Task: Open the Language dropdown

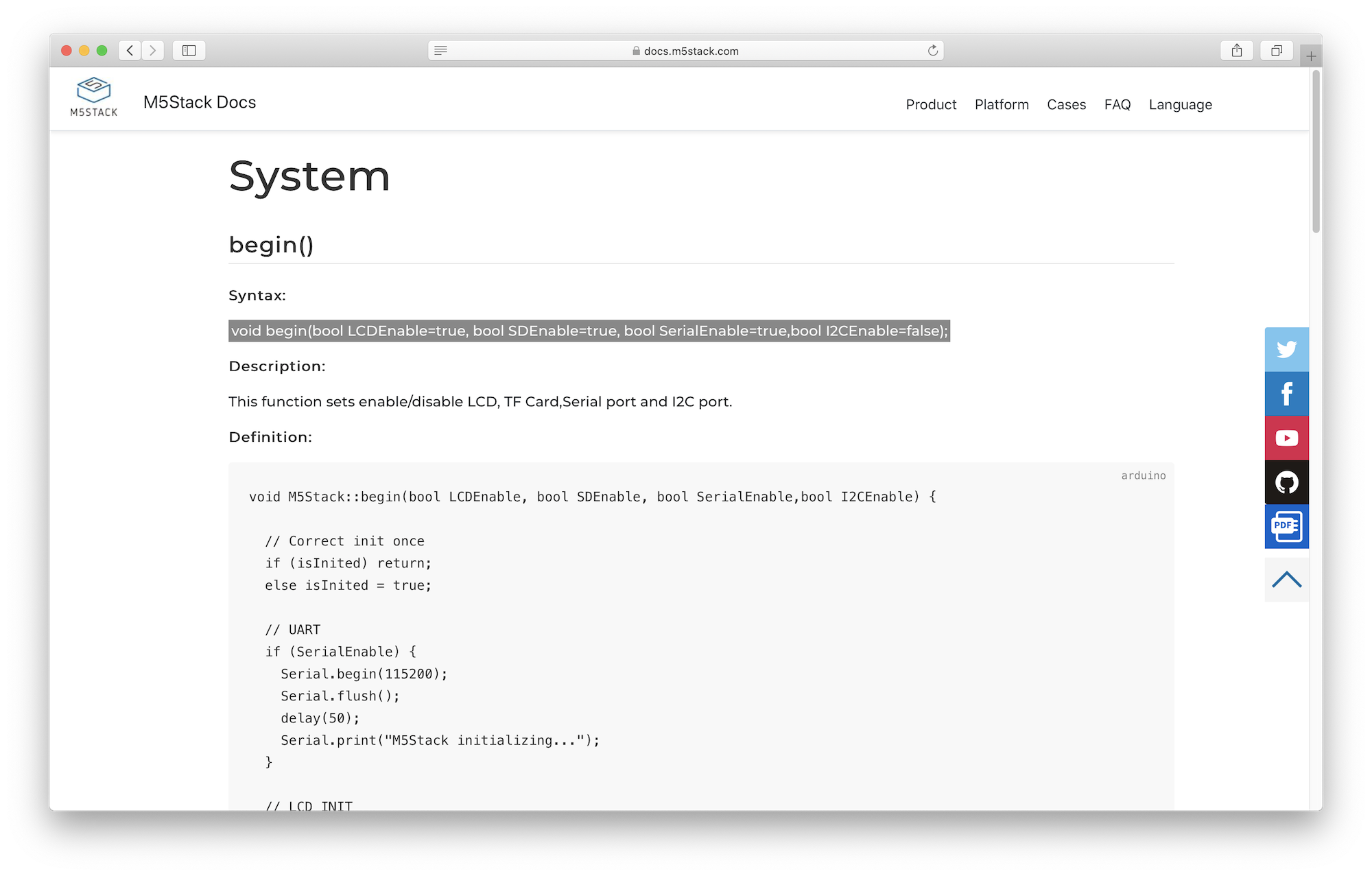Action: (x=1180, y=105)
